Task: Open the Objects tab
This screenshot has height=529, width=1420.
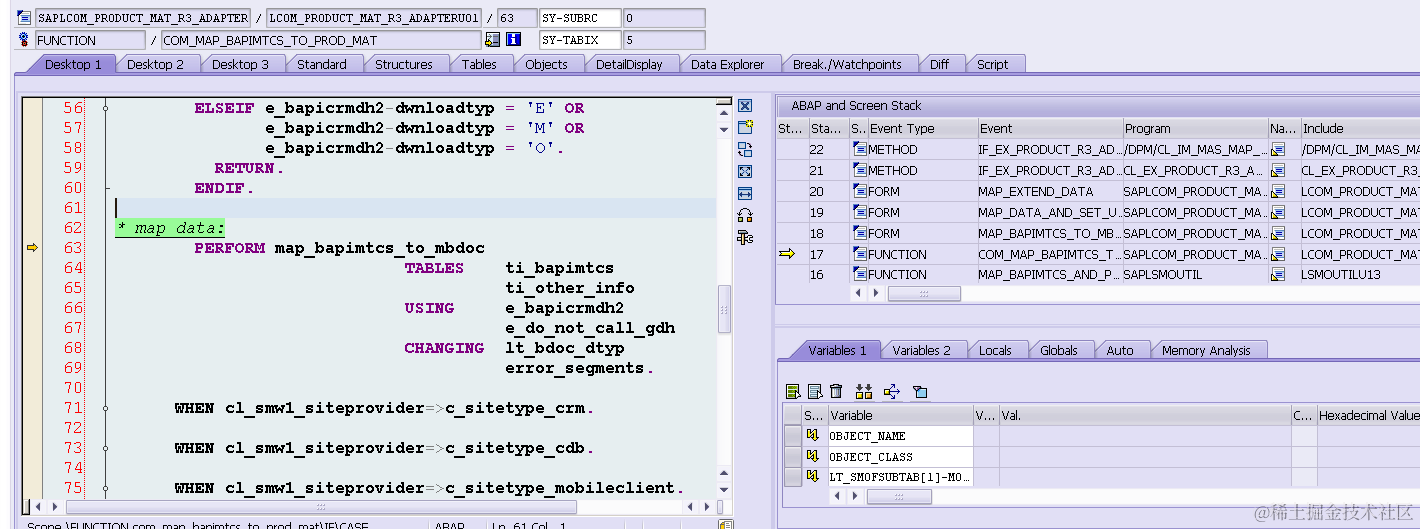Action: pos(546,64)
